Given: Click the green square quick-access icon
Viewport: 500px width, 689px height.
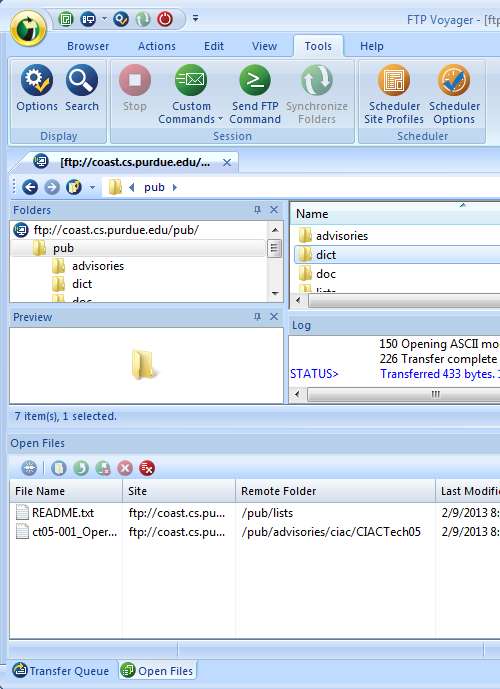Looking at the screenshot, I should tap(65, 19).
